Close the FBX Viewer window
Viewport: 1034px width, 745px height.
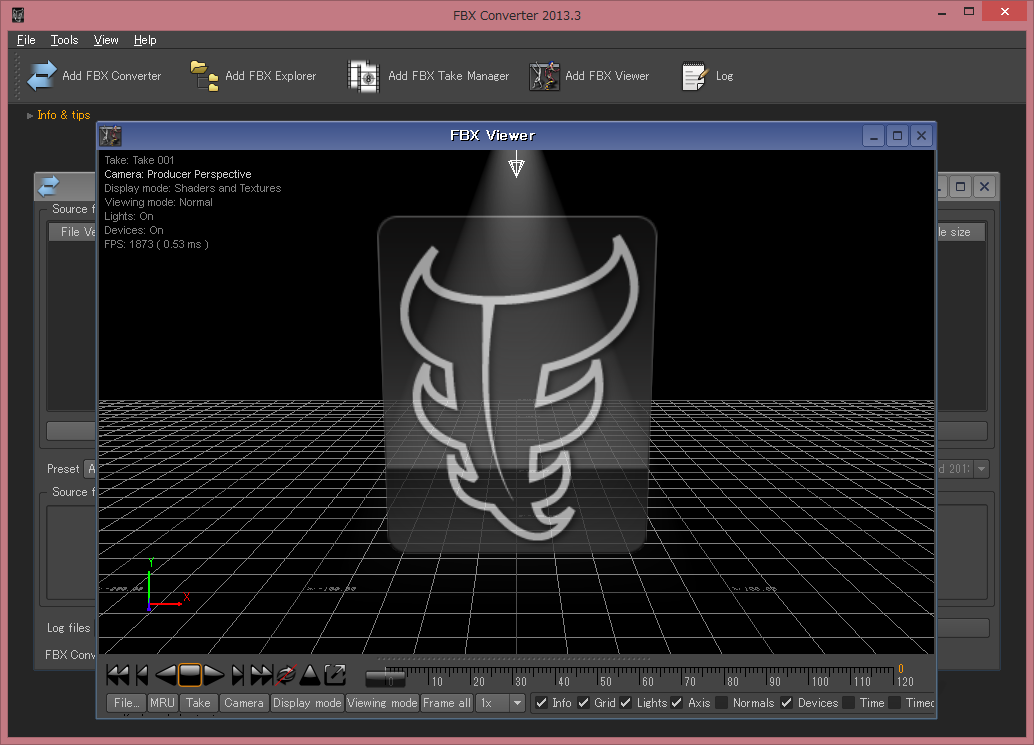[921, 136]
